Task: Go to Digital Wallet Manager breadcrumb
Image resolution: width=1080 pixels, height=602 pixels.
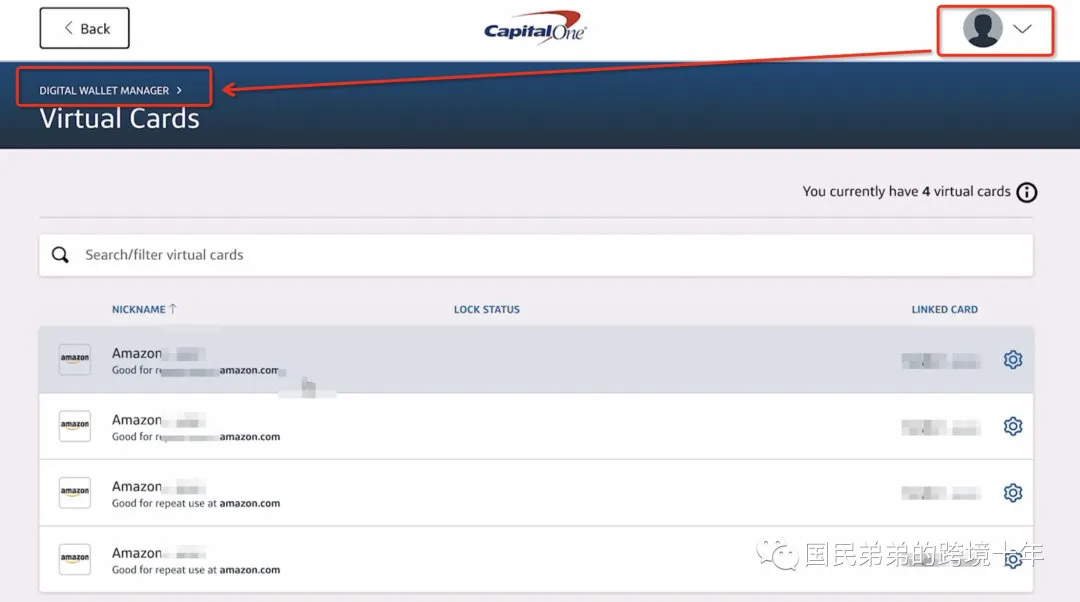Action: coord(104,90)
